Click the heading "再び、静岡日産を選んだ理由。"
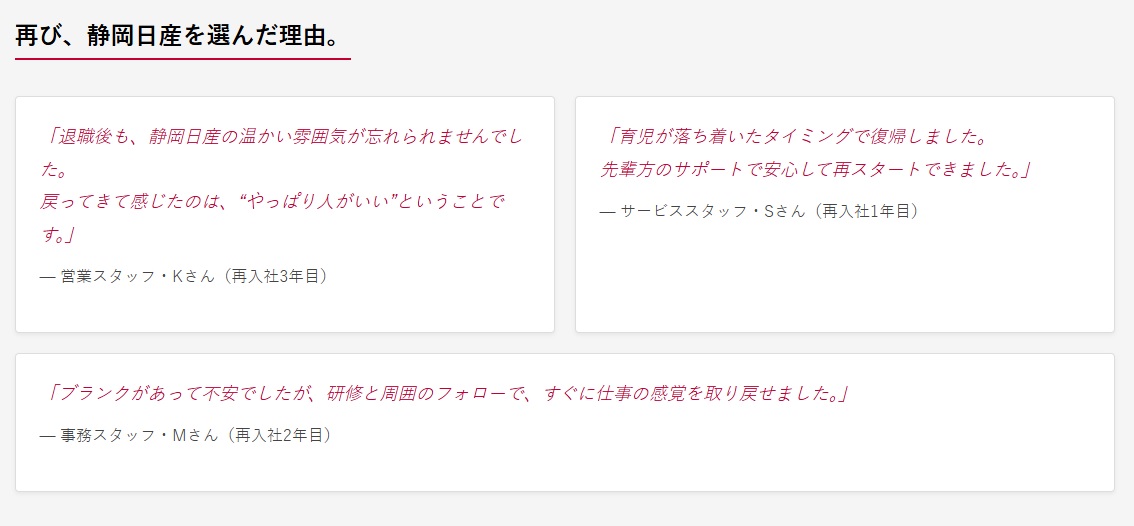 [181, 37]
